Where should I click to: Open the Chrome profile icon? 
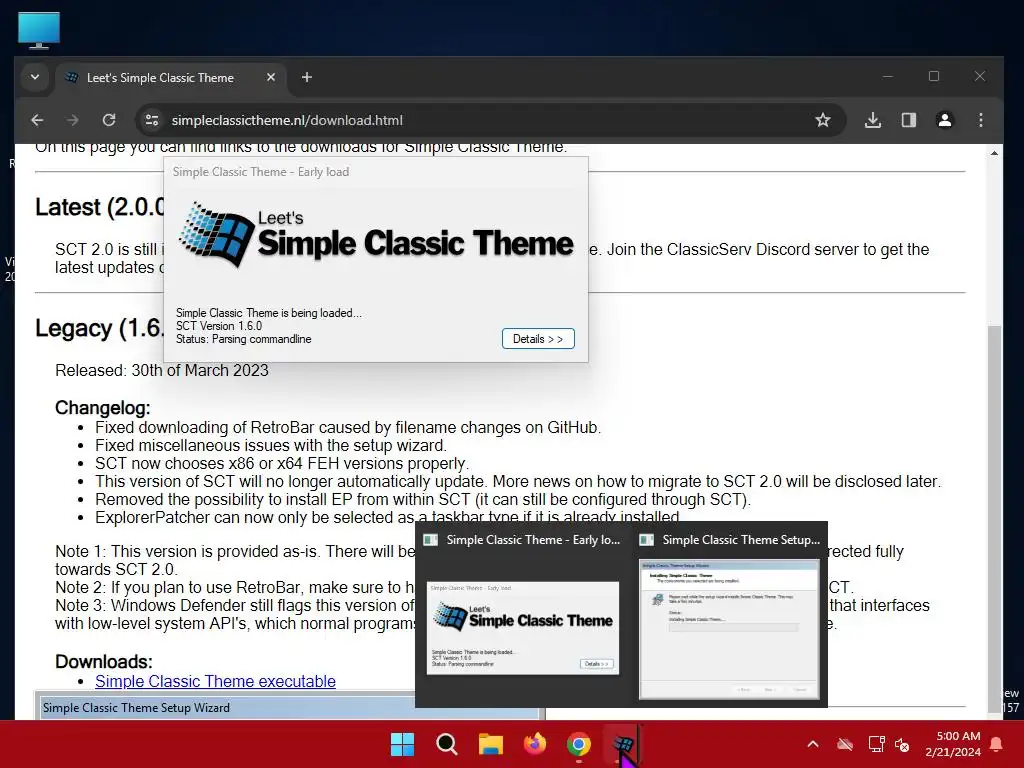pos(944,120)
